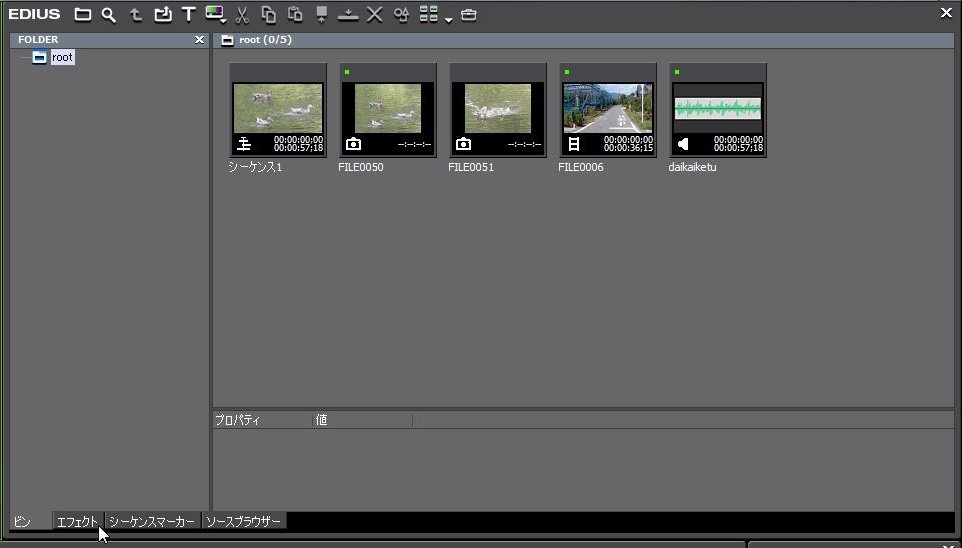Click the add clip import icon
This screenshot has width=962, height=548.
(x=162, y=15)
